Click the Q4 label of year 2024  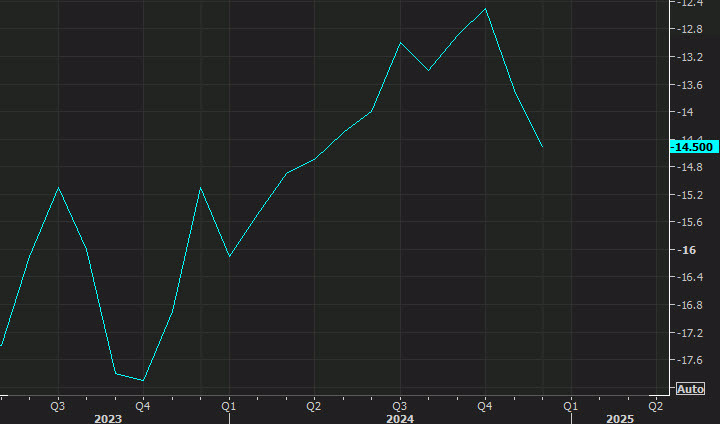pyautogui.click(x=485, y=406)
